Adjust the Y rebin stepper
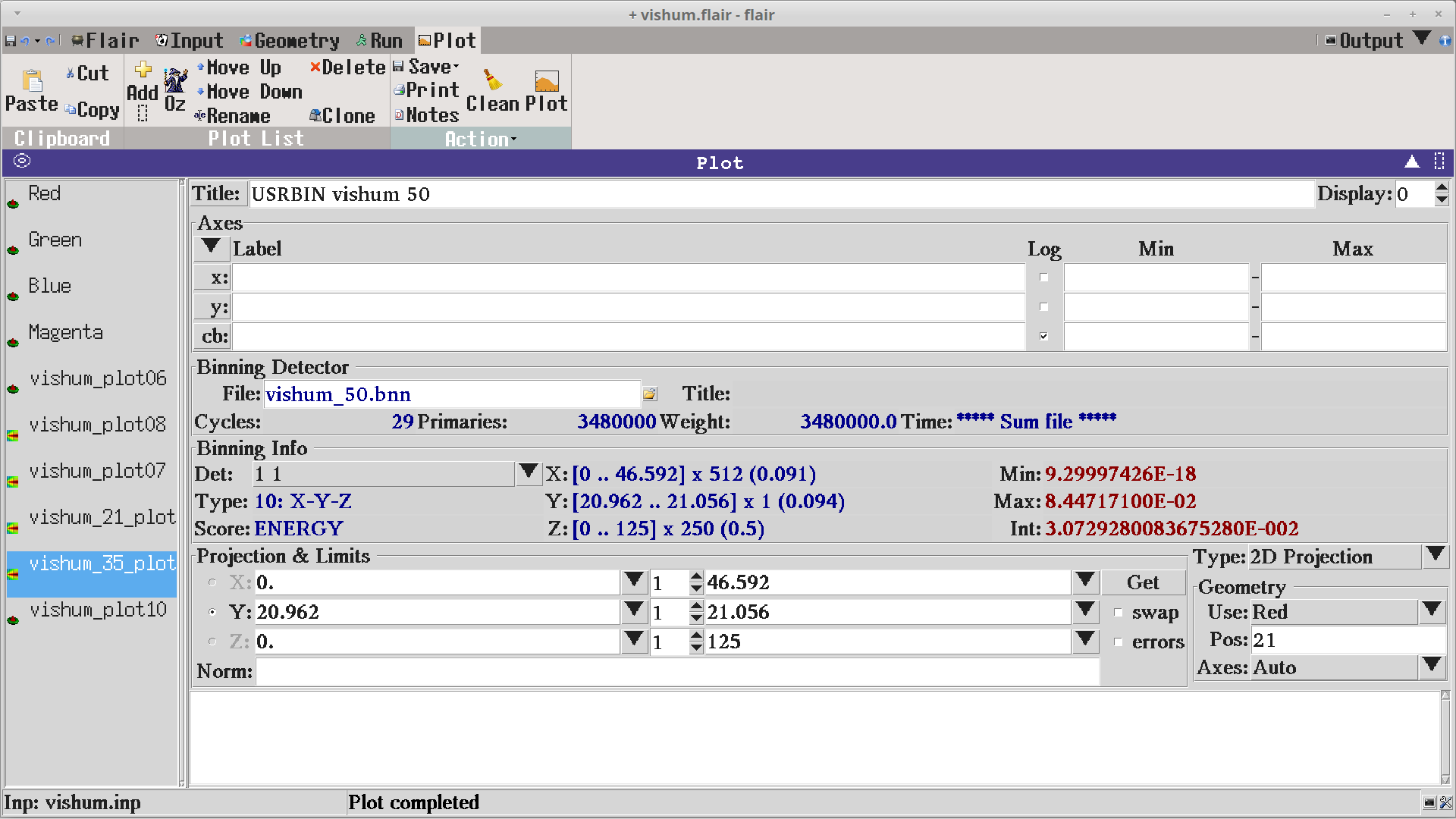This screenshot has width=1456, height=819. [696, 612]
